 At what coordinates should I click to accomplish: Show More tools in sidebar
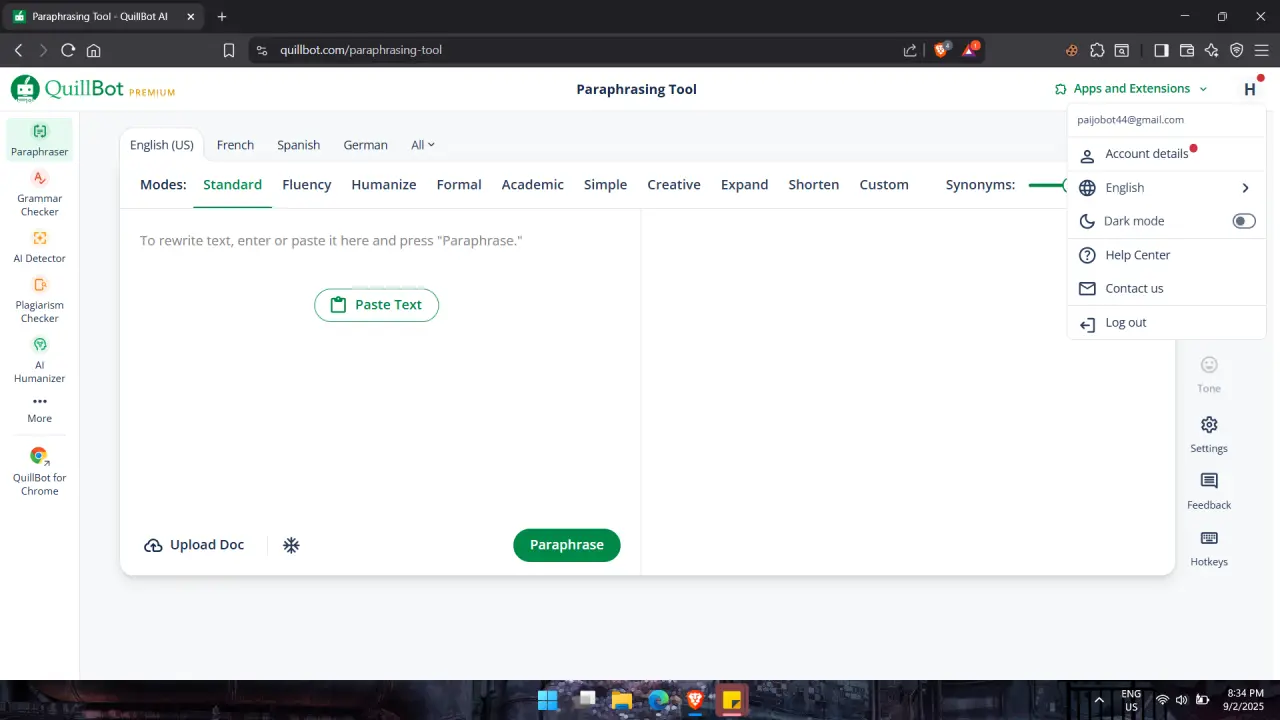[x=40, y=408]
